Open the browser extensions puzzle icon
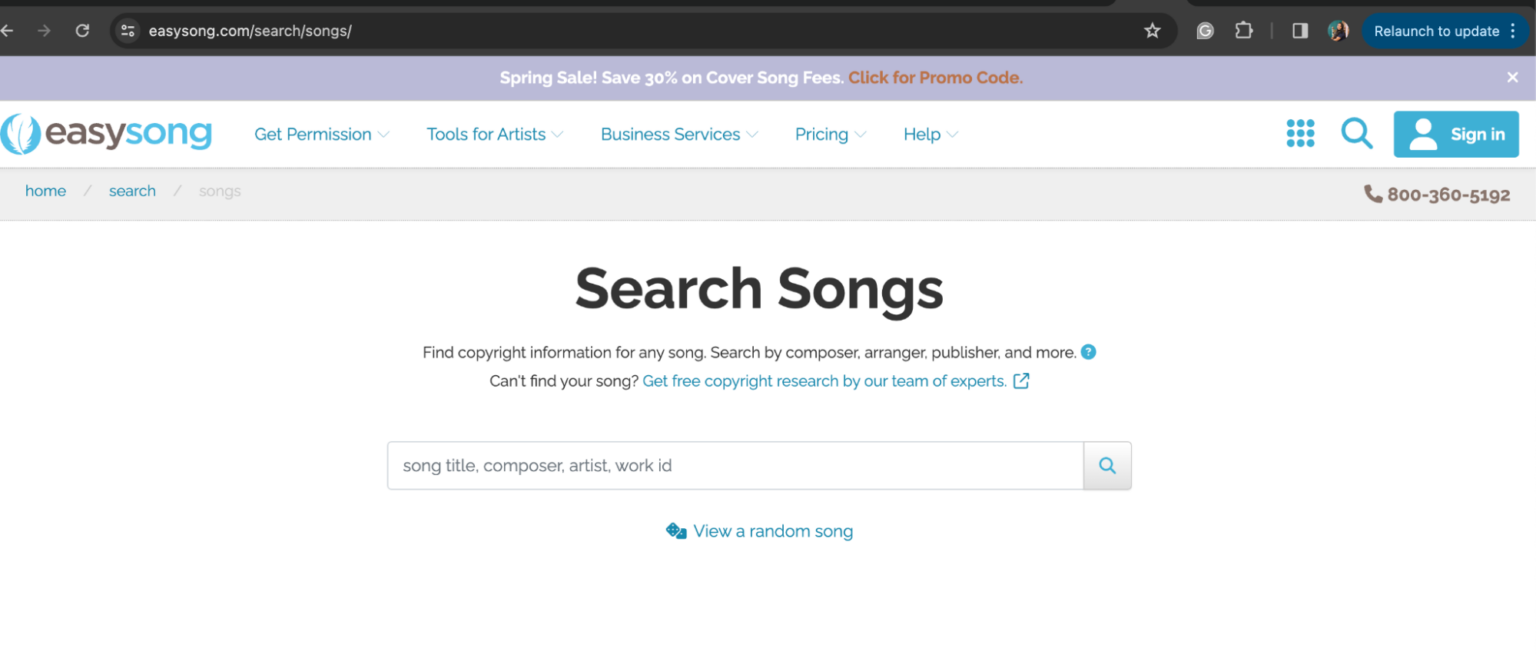1536x655 pixels. coord(1243,30)
